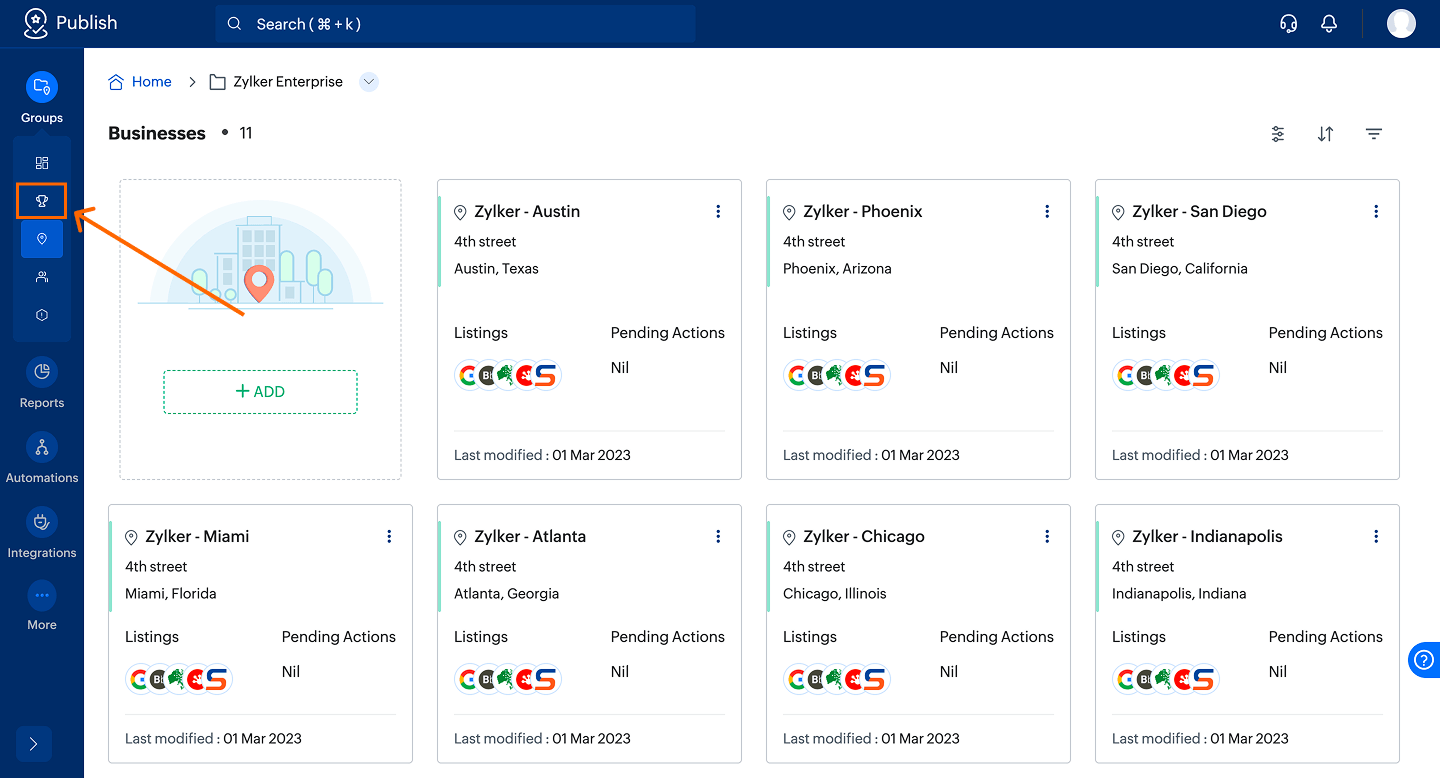Open Zylker - Austin three-dot menu
This screenshot has height=778, width=1440.
coord(718,212)
